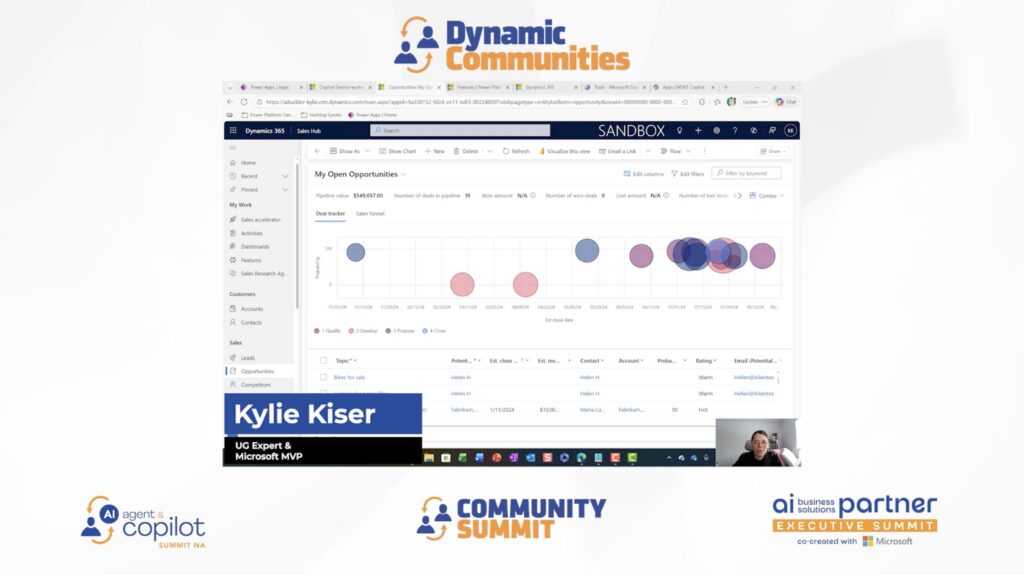Click the Filter by keyword box
Viewport: 1024px width, 575px height.
pos(746,173)
